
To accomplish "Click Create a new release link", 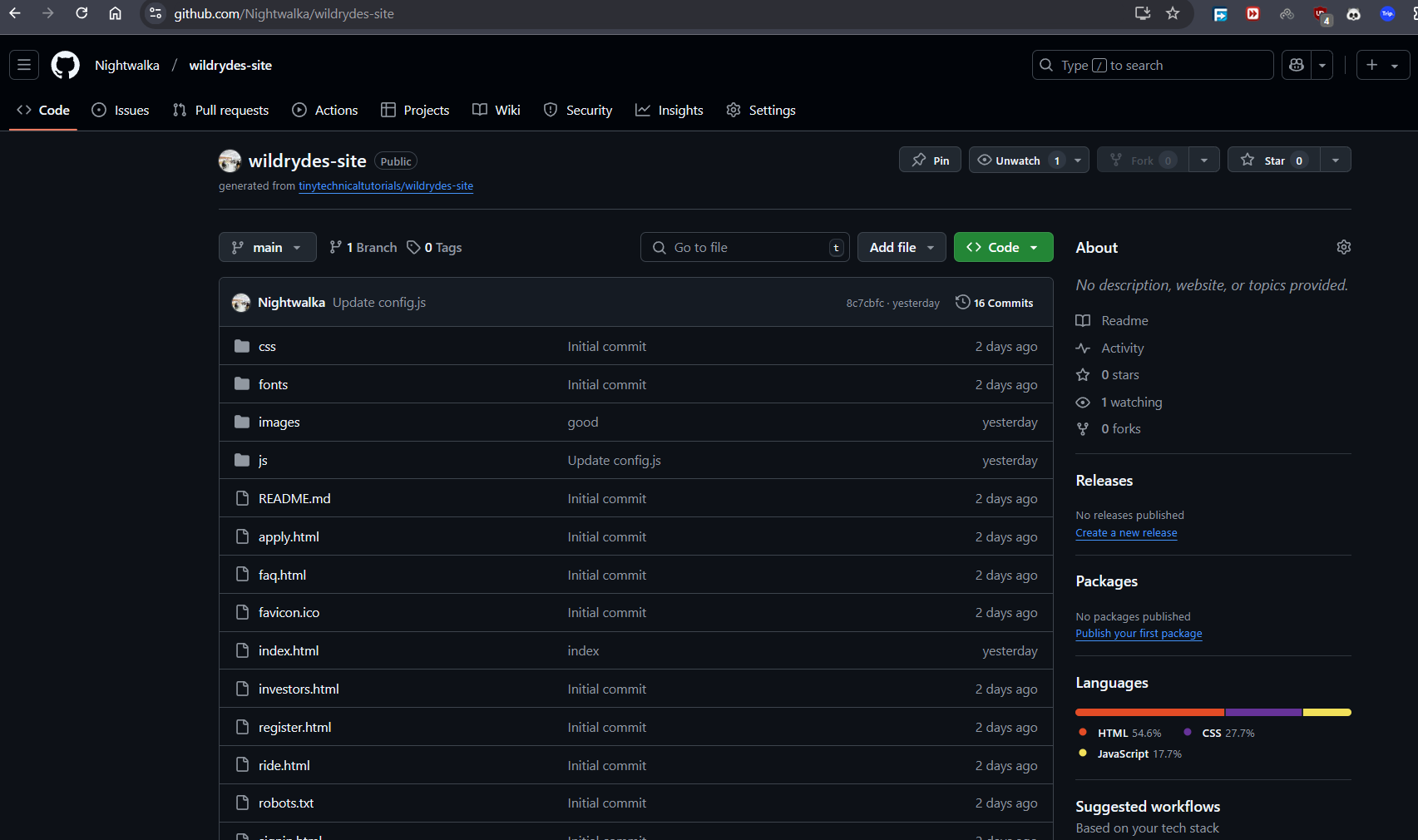I will tap(1126, 532).
